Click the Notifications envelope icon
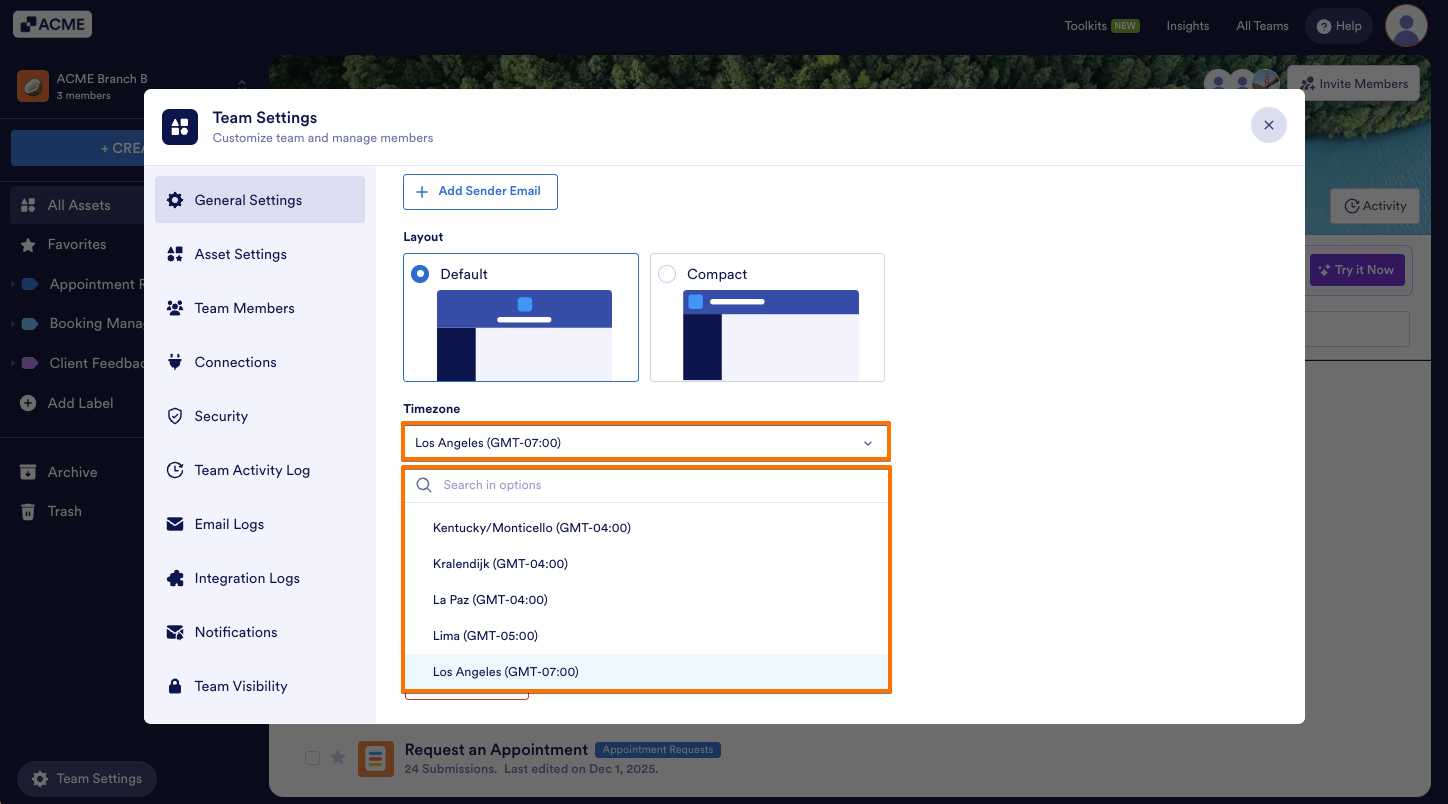Viewport: 1448px width, 804px height. coord(175,632)
